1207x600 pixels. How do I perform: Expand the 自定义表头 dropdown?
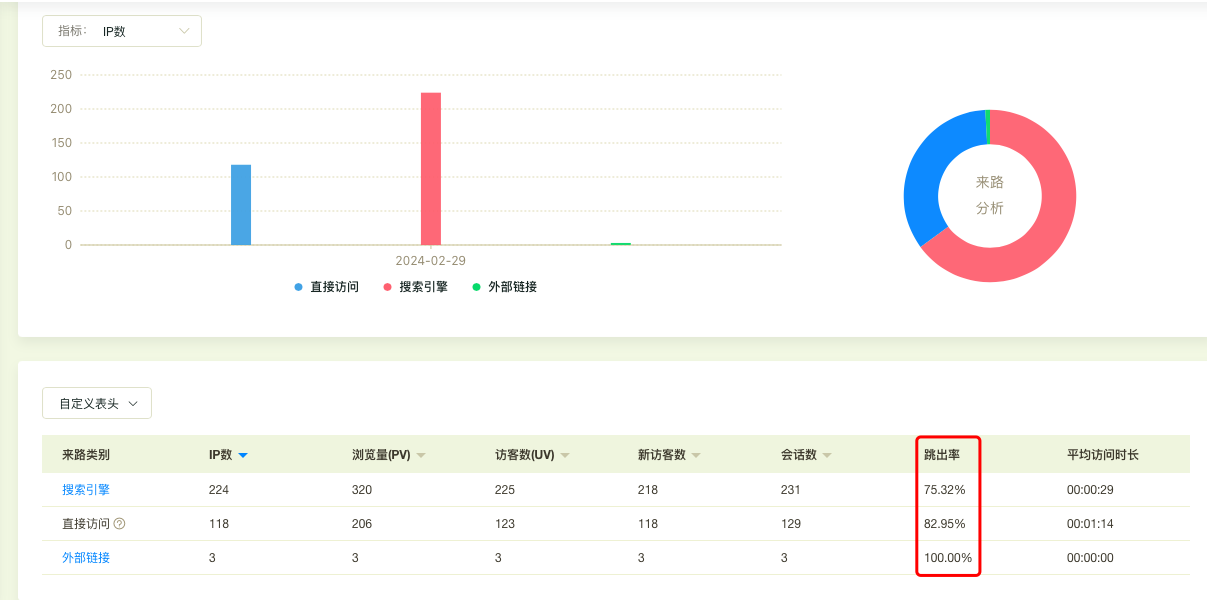coord(97,404)
